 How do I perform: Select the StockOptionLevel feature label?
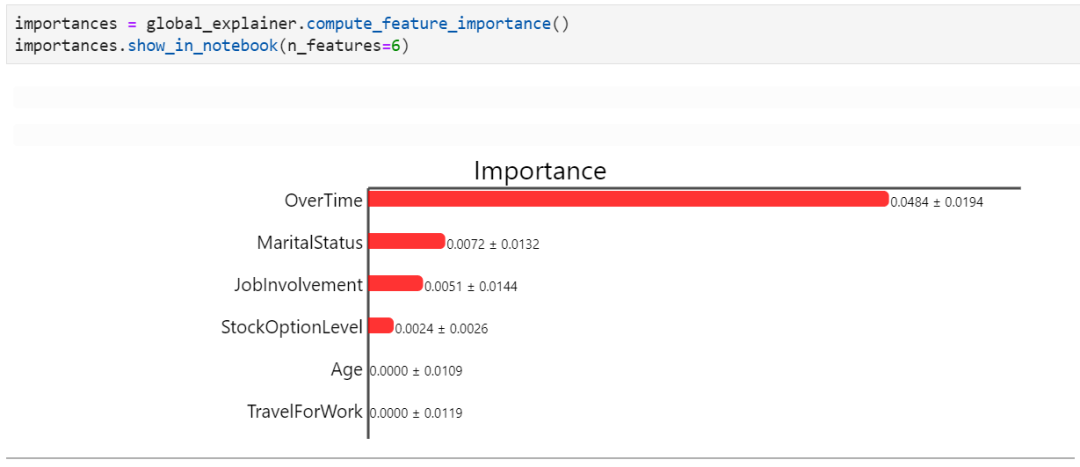[x=291, y=327]
